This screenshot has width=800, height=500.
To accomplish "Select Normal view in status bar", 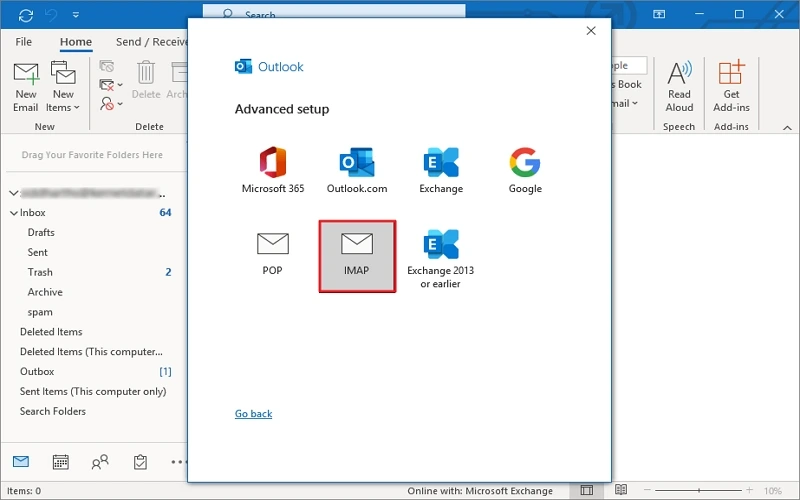I will pyautogui.click(x=587, y=490).
